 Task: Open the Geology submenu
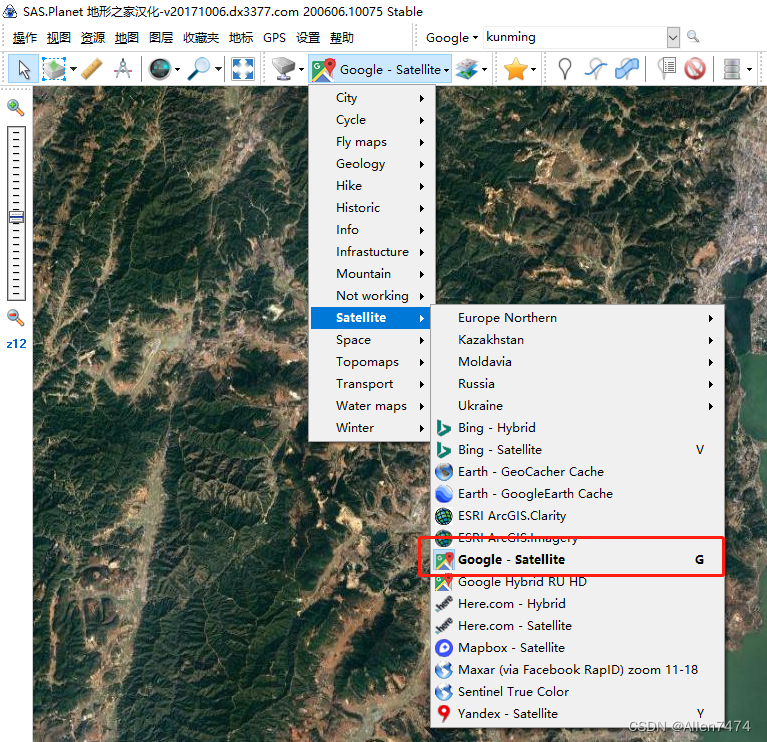pos(370,164)
